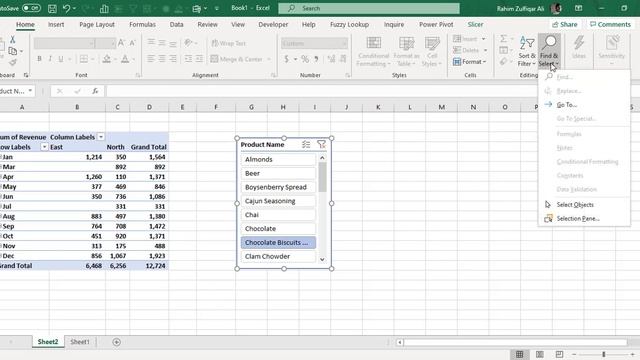Click the Copy icon in clipboard group
Screen dimensions: 640x360
[x=13, y=51]
